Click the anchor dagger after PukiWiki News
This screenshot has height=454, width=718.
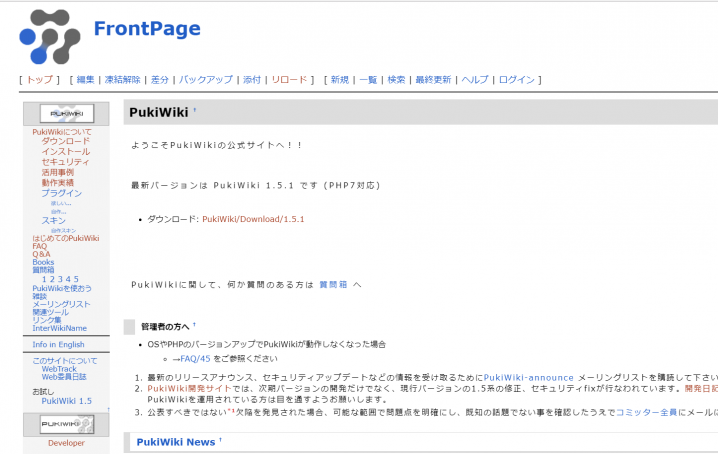click(x=220, y=440)
